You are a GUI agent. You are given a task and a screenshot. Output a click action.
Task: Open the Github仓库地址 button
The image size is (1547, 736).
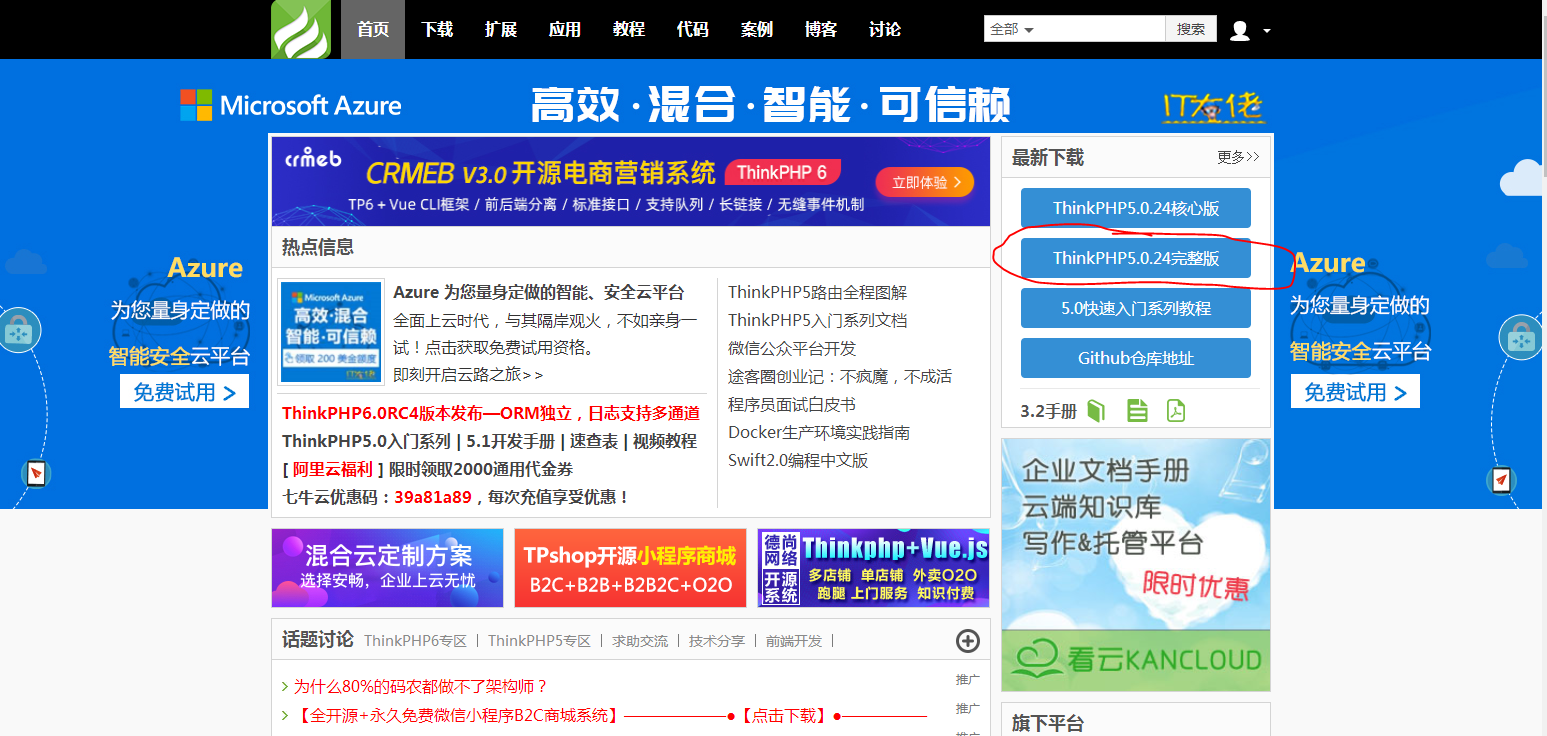(x=1136, y=358)
